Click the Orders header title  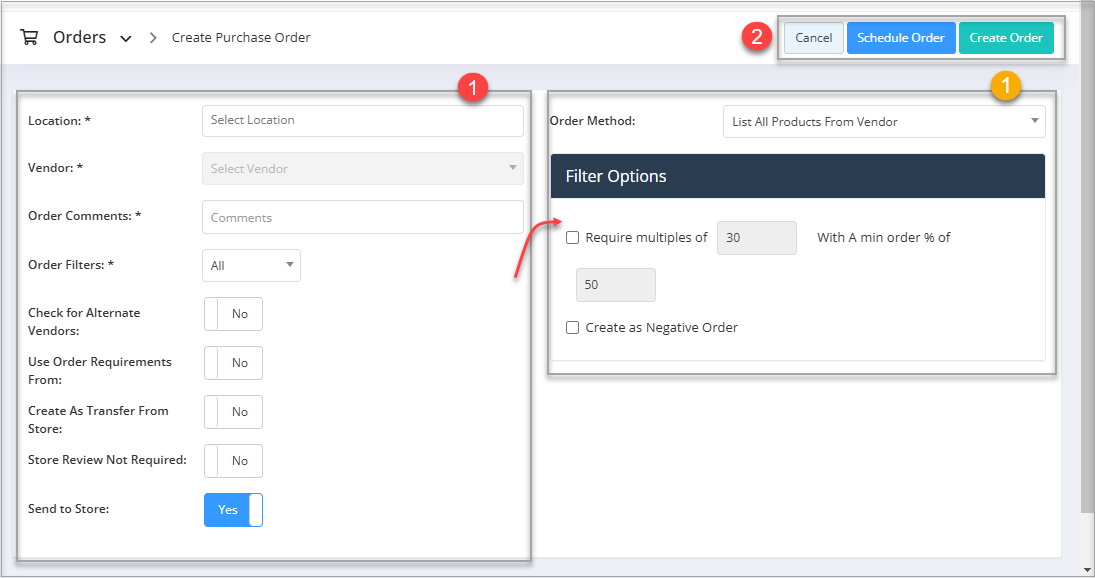tap(80, 37)
